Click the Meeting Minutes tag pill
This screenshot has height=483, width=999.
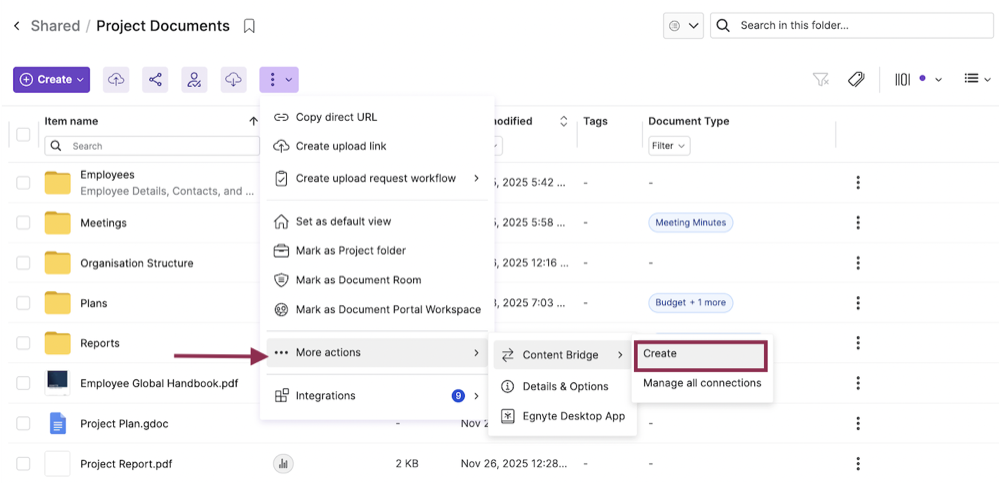point(691,223)
